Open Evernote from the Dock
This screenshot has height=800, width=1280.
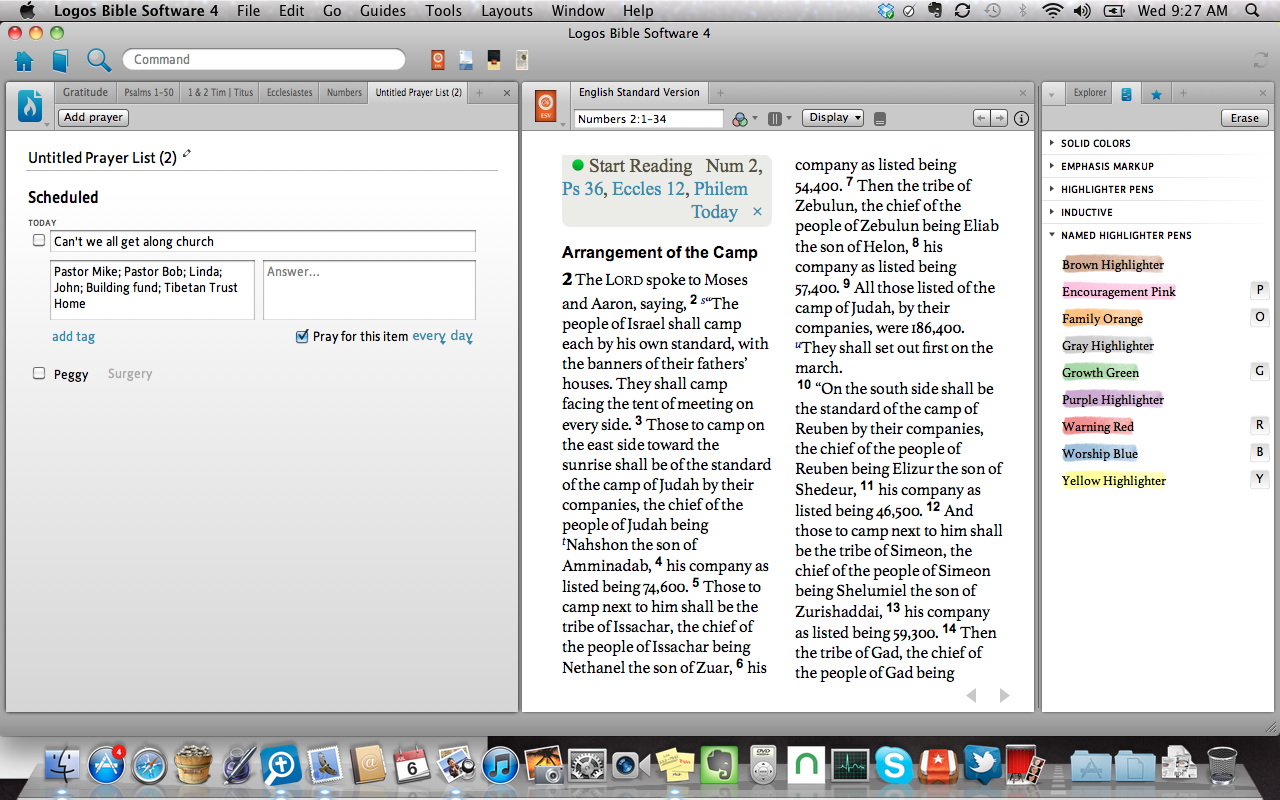pyautogui.click(x=718, y=766)
